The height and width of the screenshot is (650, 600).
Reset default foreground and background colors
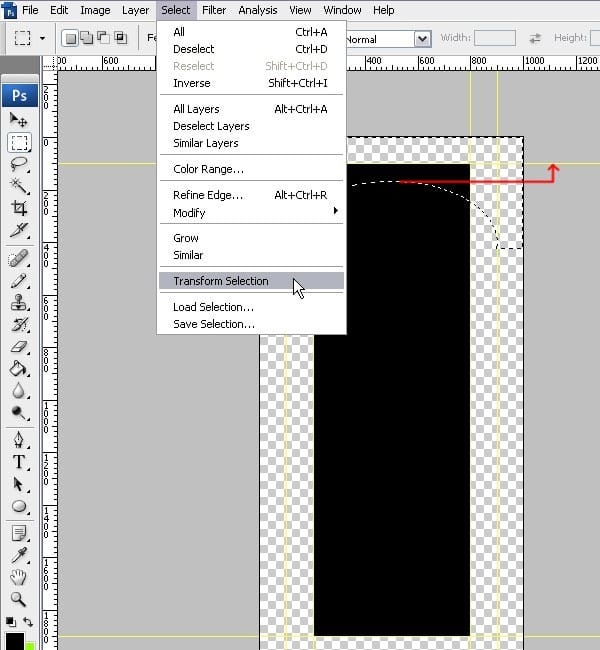tap(11, 622)
